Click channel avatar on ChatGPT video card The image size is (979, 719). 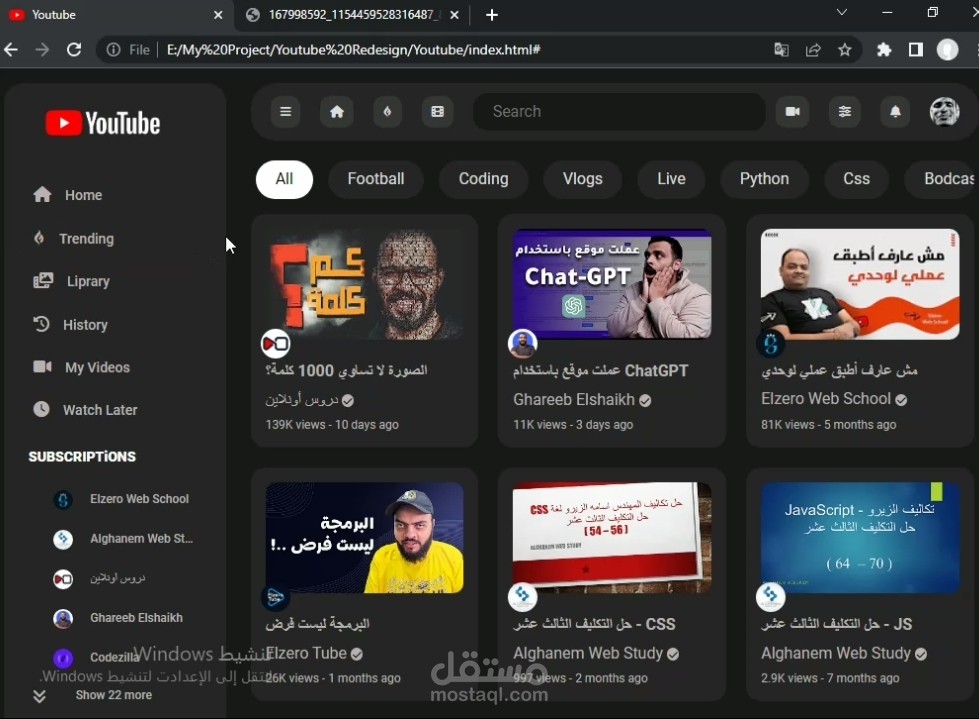(523, 343)
